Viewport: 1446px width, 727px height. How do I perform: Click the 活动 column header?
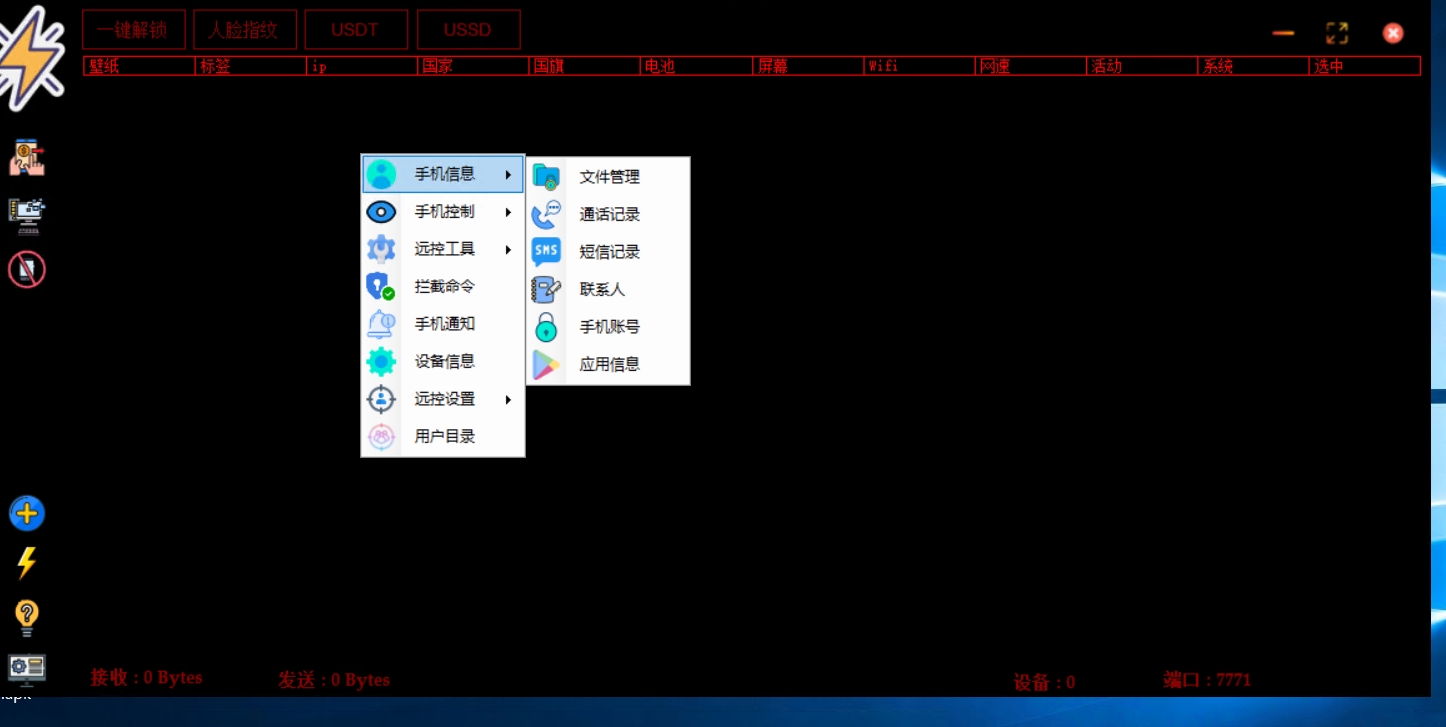tap(1141, 66)
